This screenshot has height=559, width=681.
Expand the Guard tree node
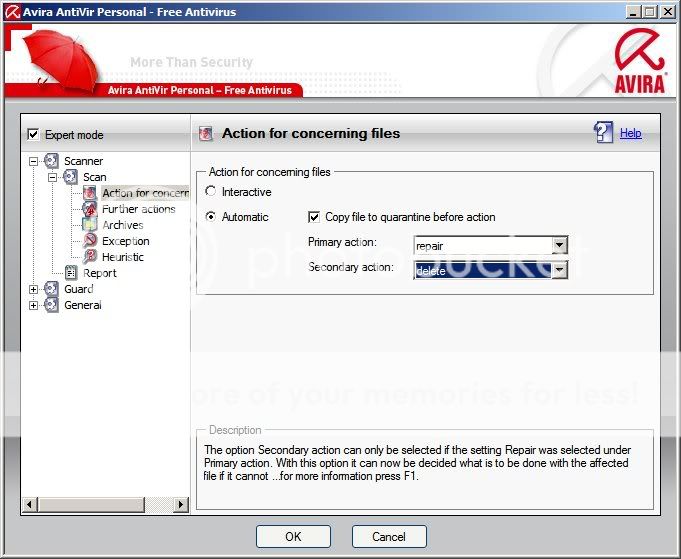coord(33,289)
